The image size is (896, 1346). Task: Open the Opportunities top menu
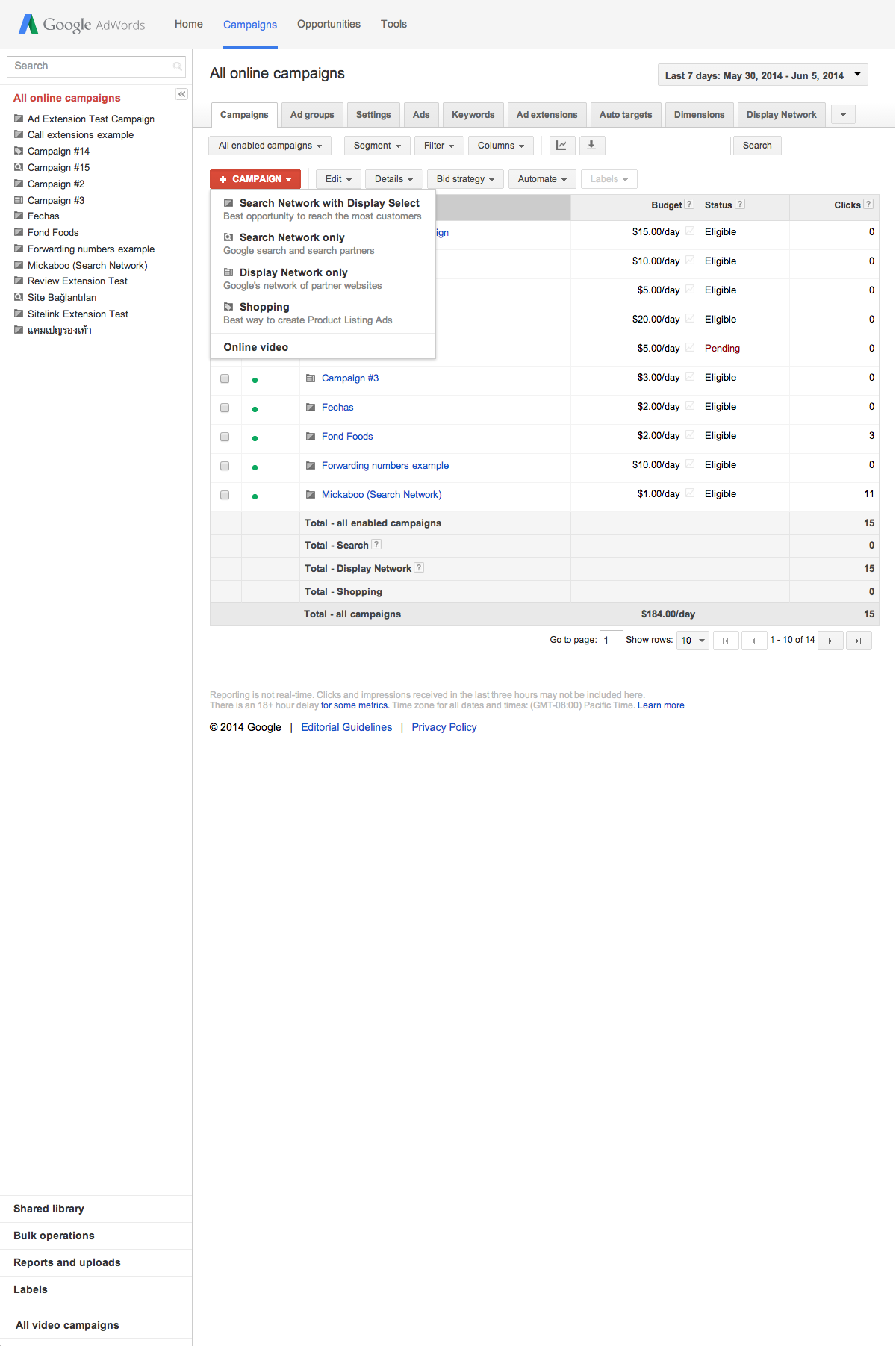329,24
